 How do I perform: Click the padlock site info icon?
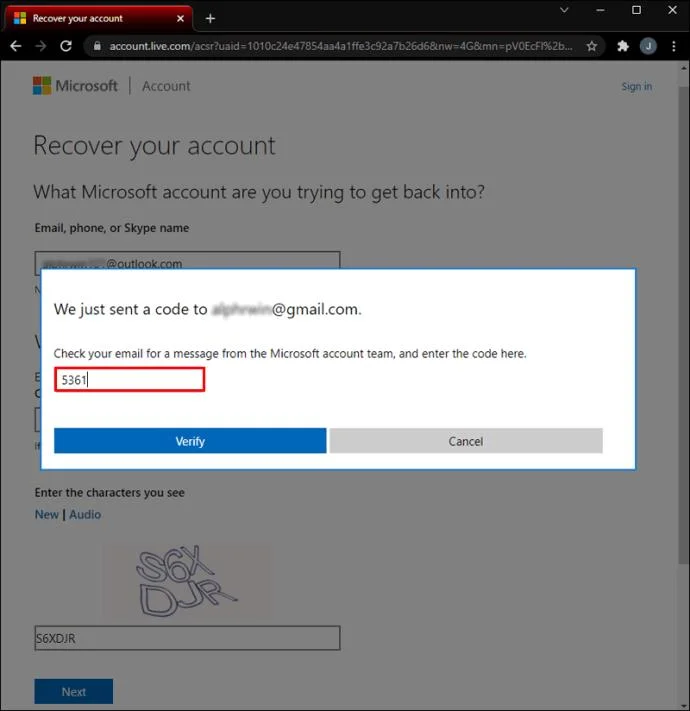[x=97, y=46]
